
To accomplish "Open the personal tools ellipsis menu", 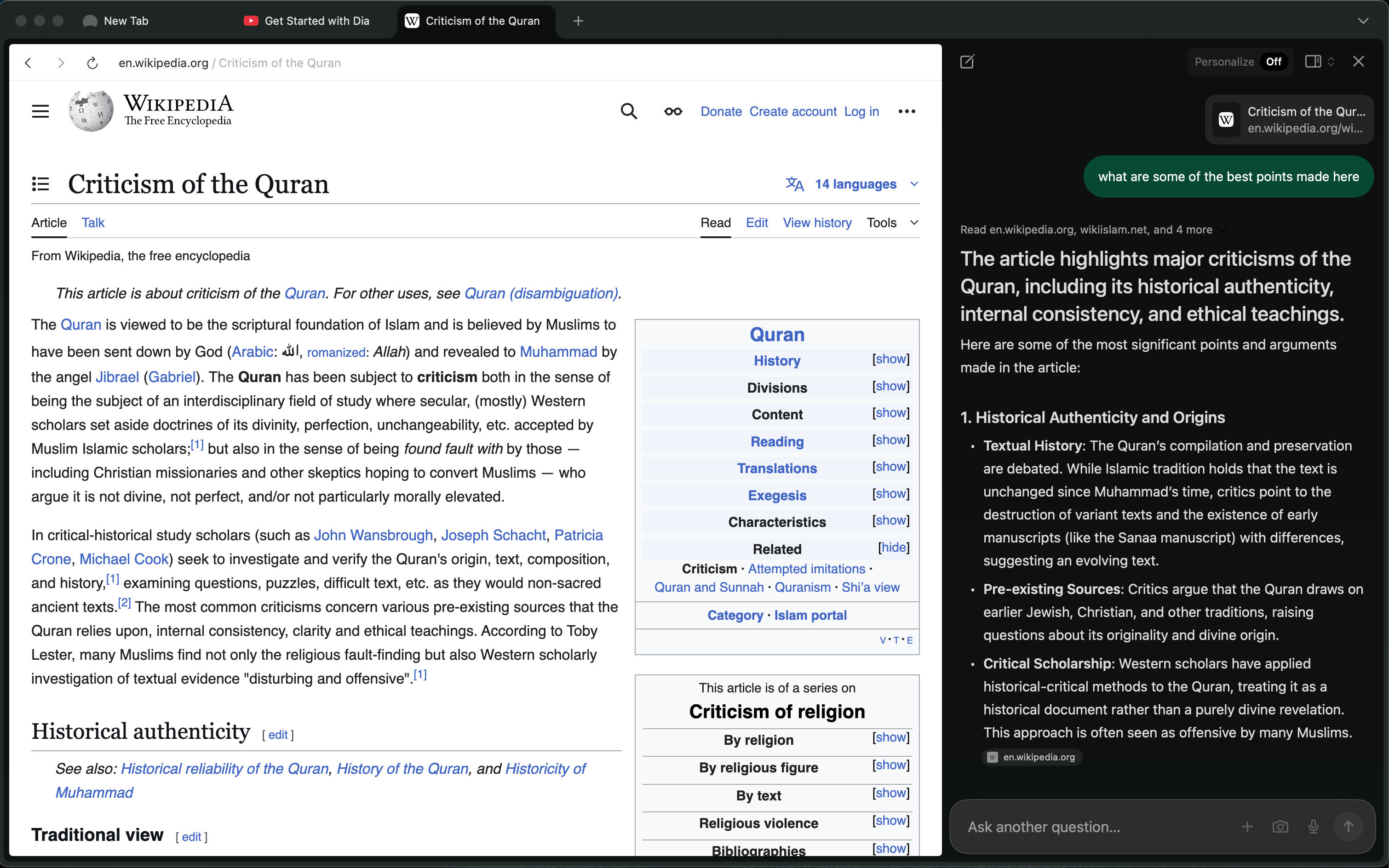I will pos(907,111).
